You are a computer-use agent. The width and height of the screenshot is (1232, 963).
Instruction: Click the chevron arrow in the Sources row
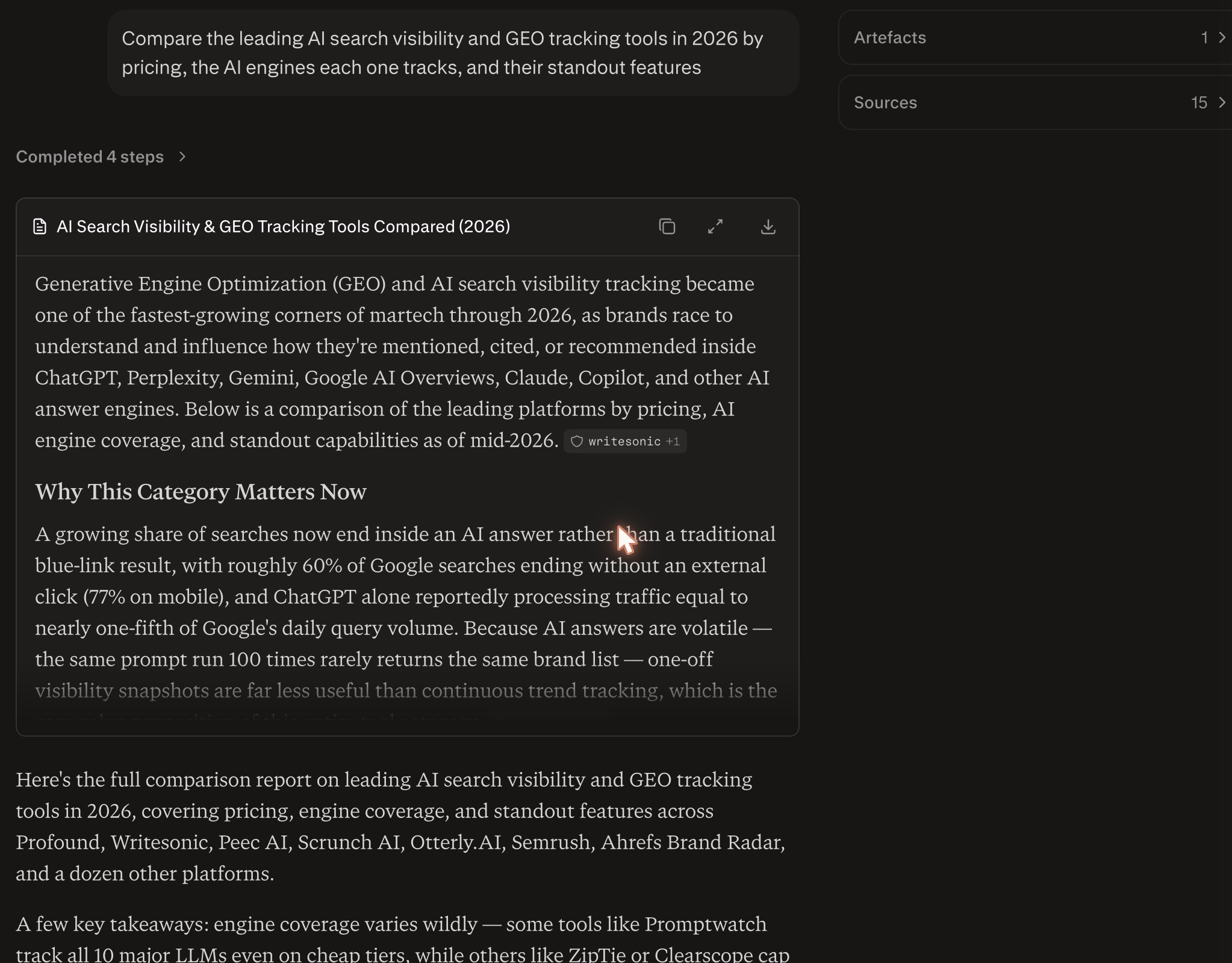pos(1222,103)
